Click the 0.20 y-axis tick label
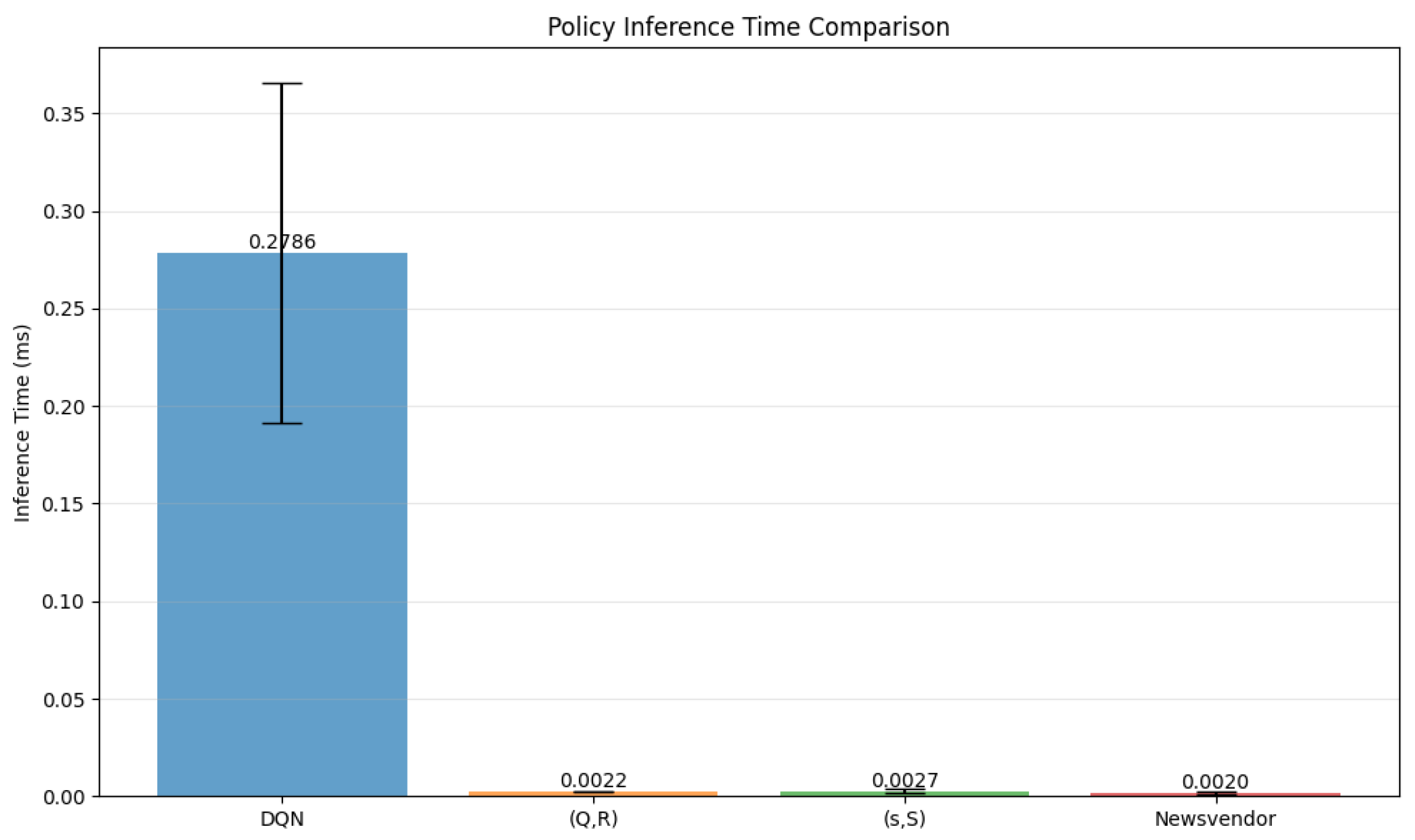Image resolution: width=1415 pixels, height=840 pixels. 64,407
